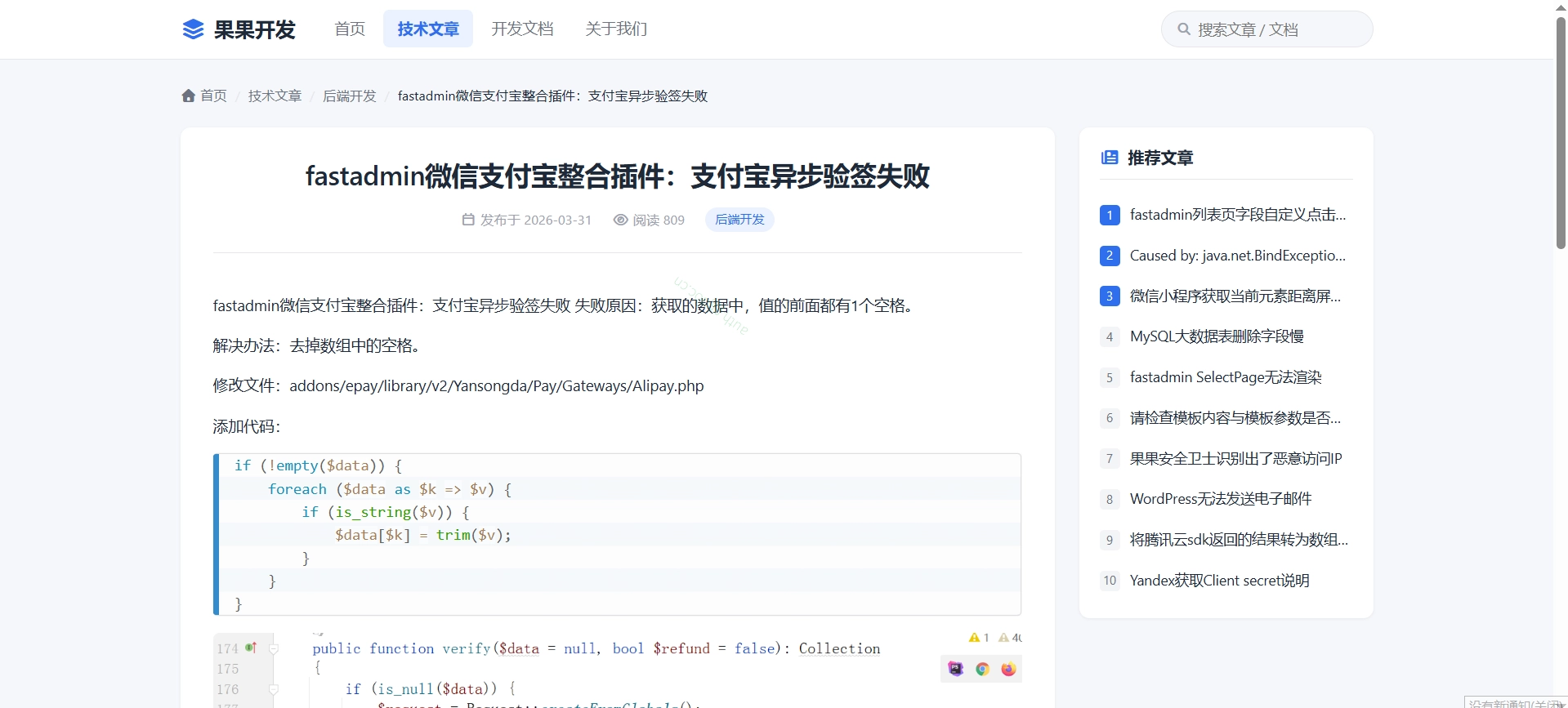Open article 微信小程序获取当前元素距离屏
The height and width of the screenshot is (708, 1568).
click(x=1235, y=296)
